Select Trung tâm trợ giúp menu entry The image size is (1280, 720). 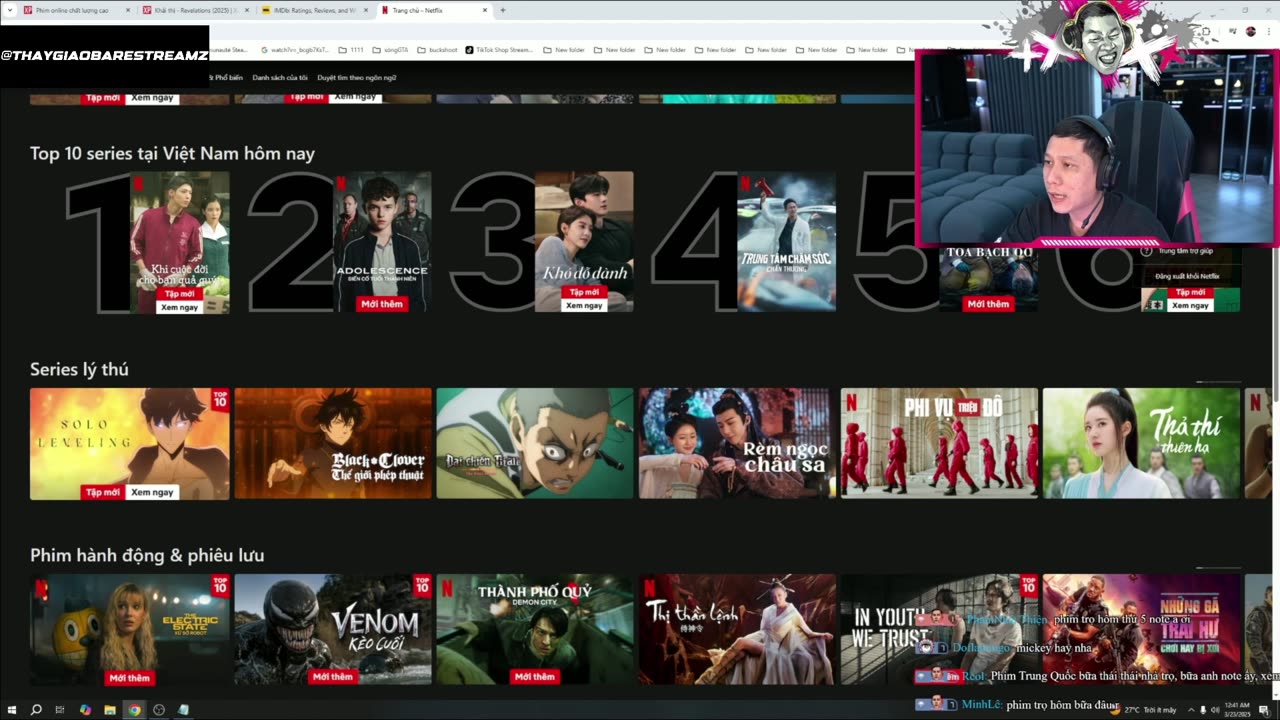coord(1185,252)
